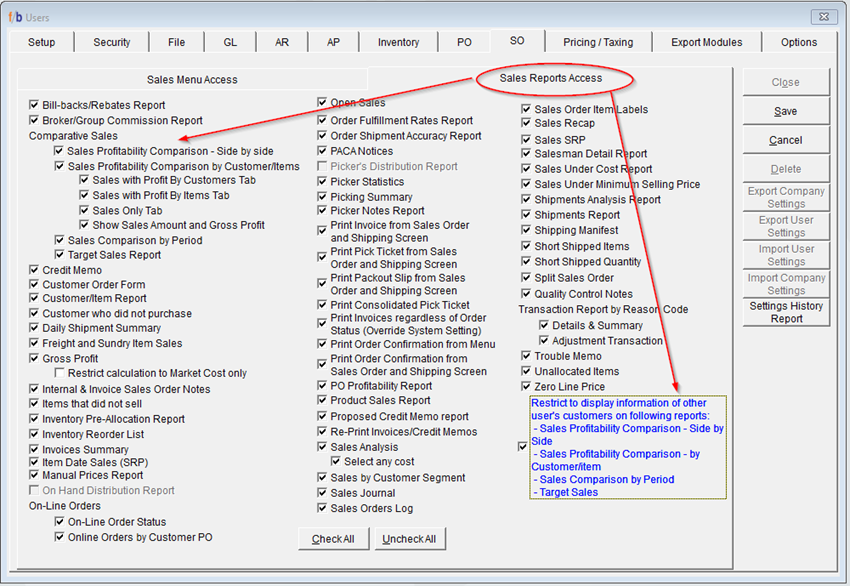850x586 pixels.
Task: Switch to the Pricing / Taxing tab
Action: pyautogui.click(x=598, y=42)
